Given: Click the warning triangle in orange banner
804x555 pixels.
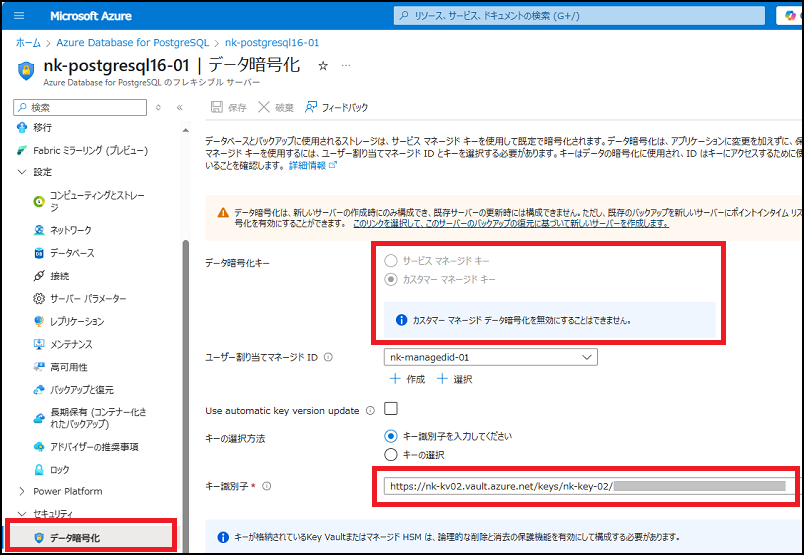Looking at the screenshot, I should pos(223,212).
